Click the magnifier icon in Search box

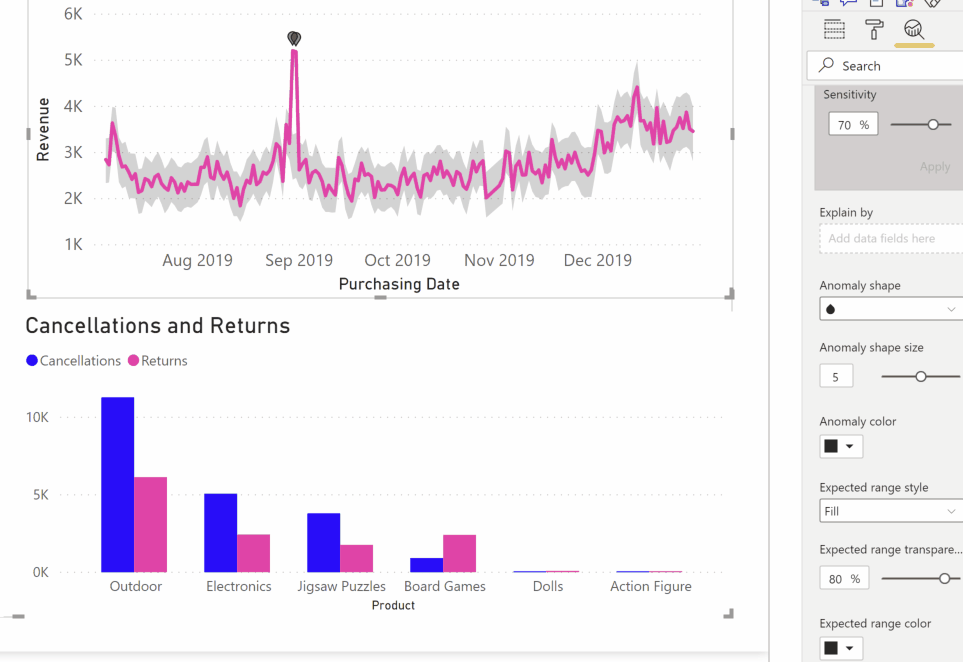click(826, 66)
